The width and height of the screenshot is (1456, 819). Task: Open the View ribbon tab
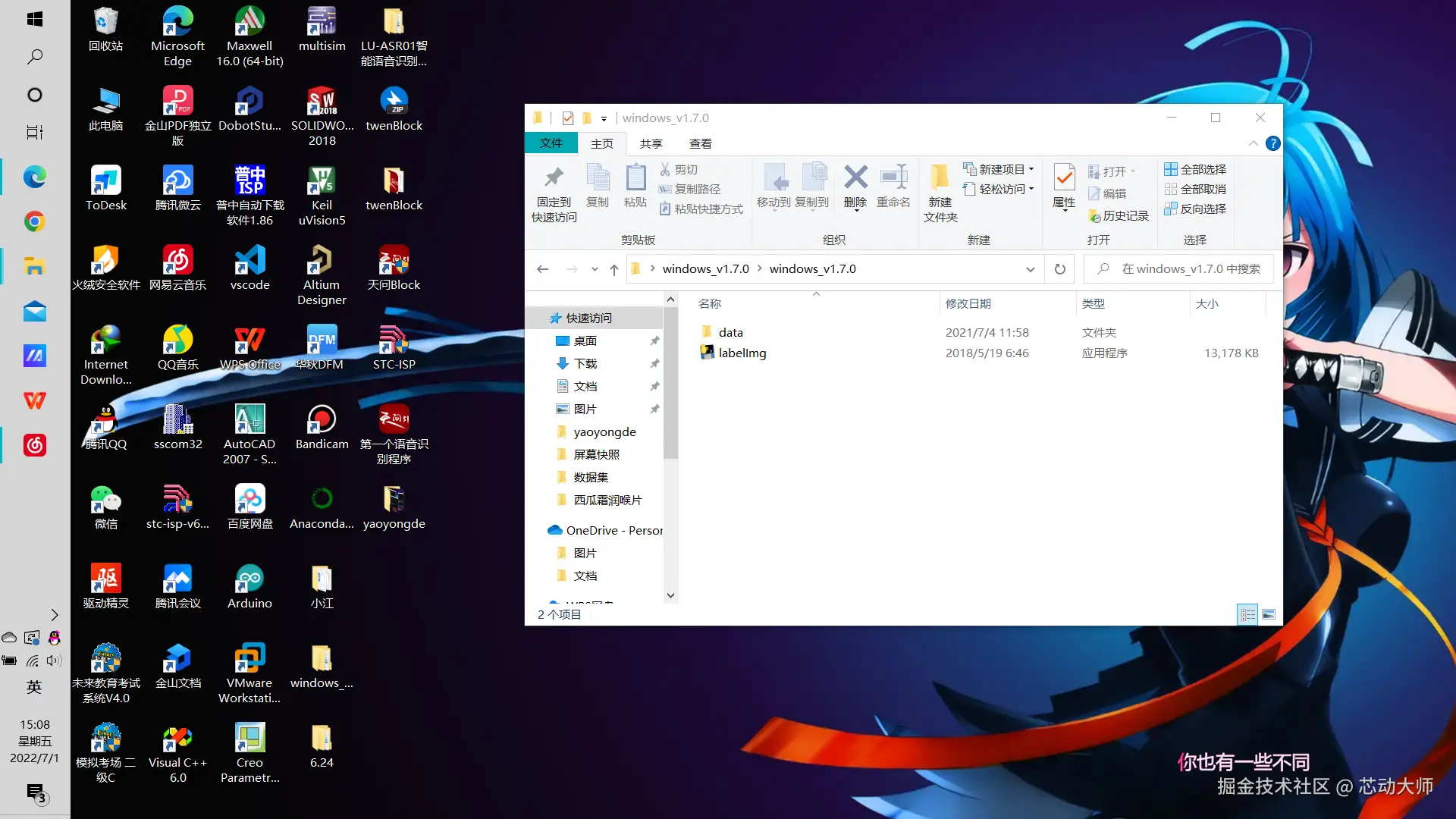700,143
